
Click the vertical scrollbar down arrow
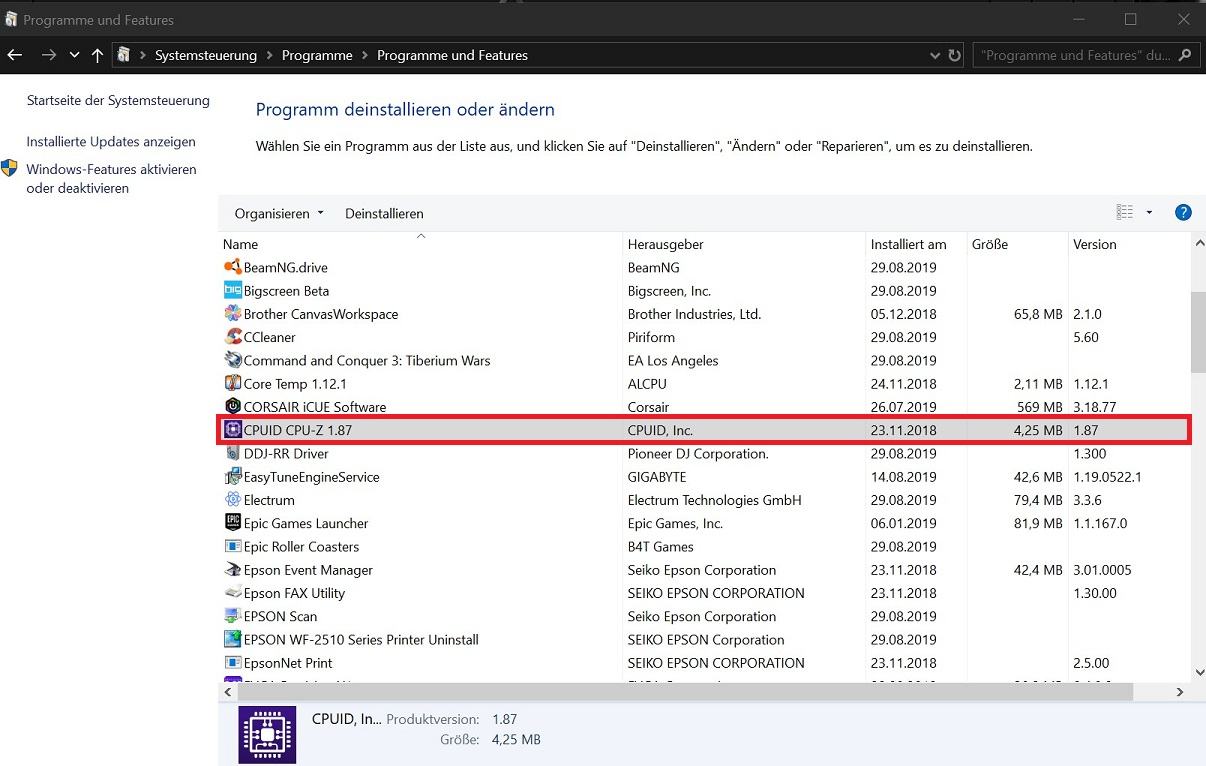click(1199, 674)
